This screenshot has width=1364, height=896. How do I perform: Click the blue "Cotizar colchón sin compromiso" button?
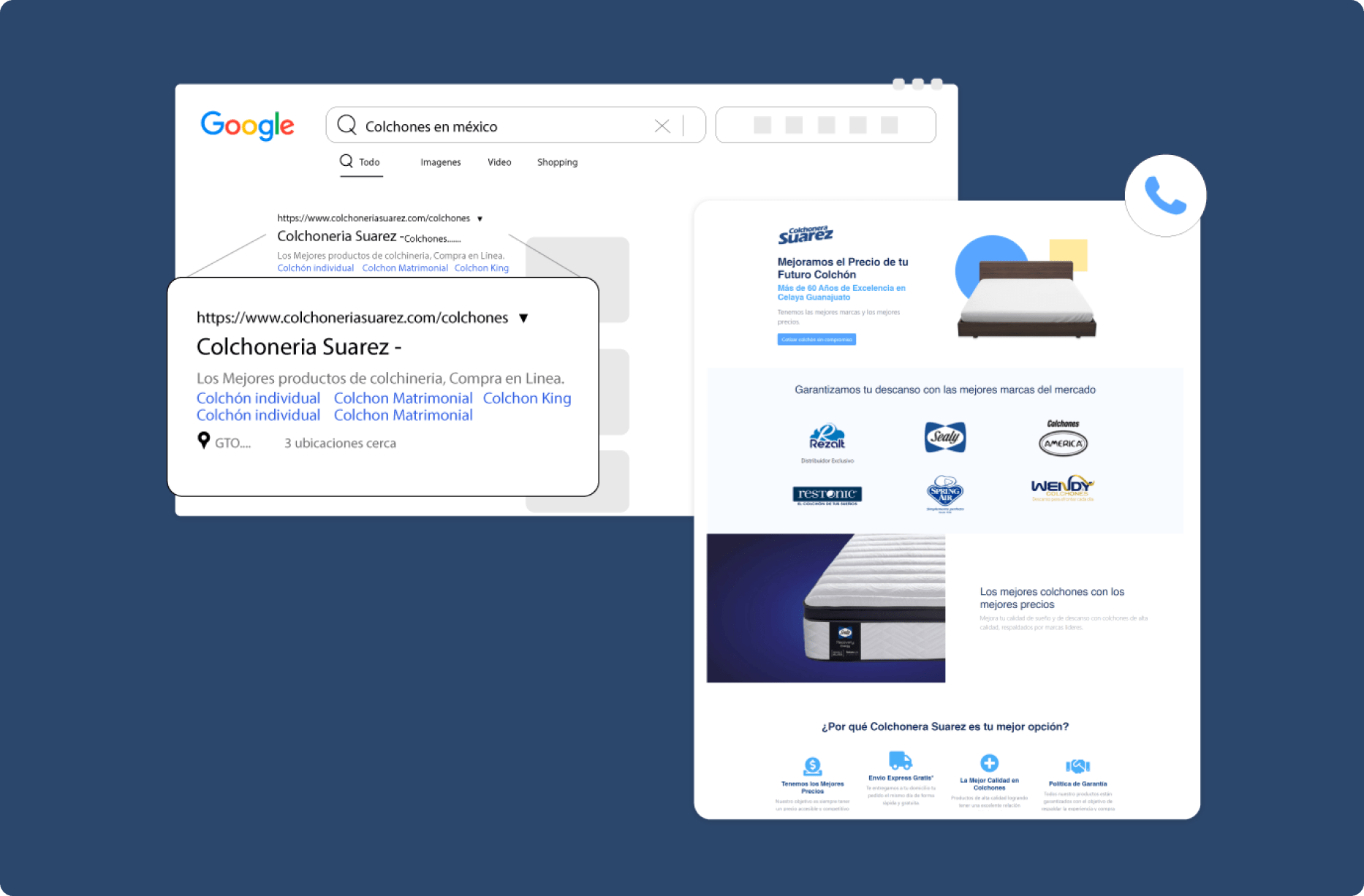(x=816, y=339)
